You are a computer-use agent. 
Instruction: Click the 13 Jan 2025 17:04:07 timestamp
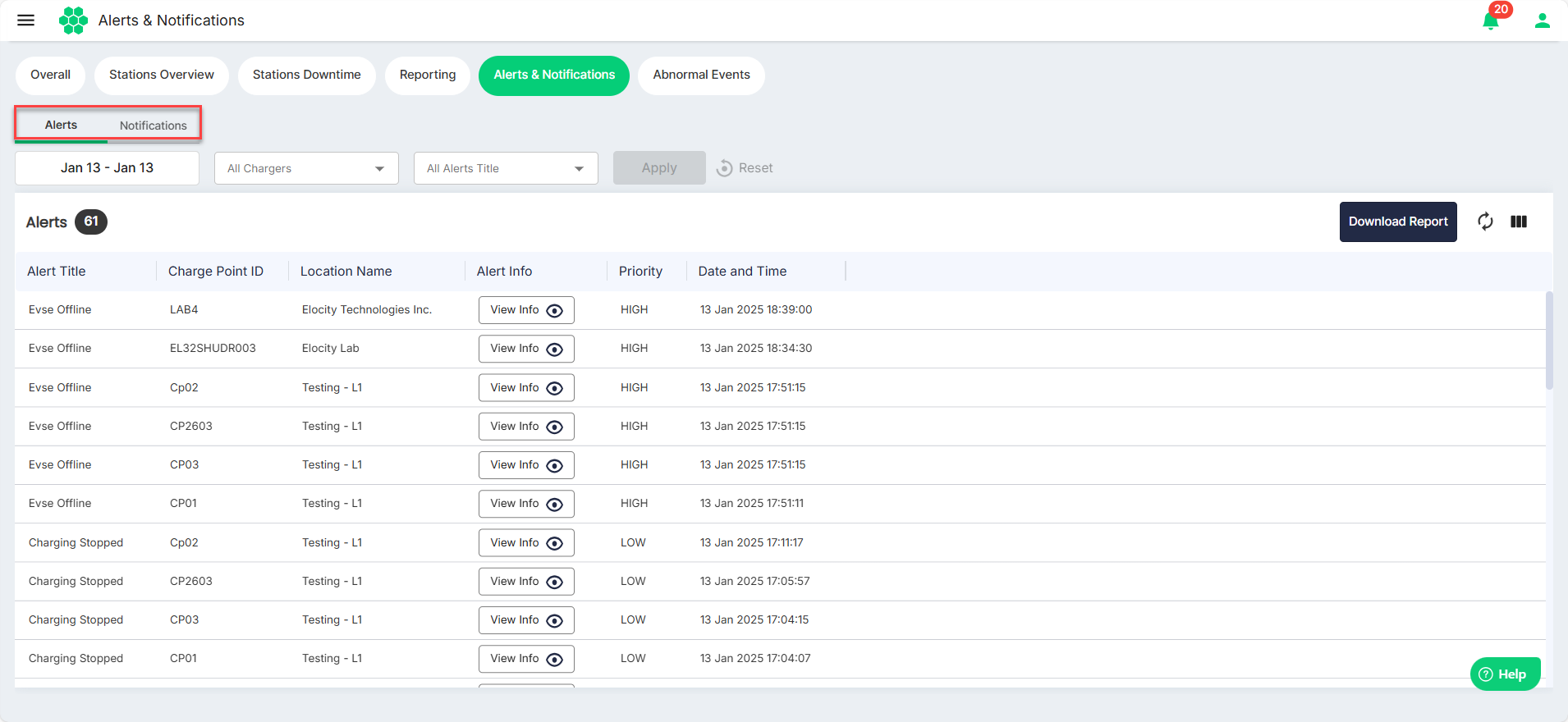(x=755, y=659)
